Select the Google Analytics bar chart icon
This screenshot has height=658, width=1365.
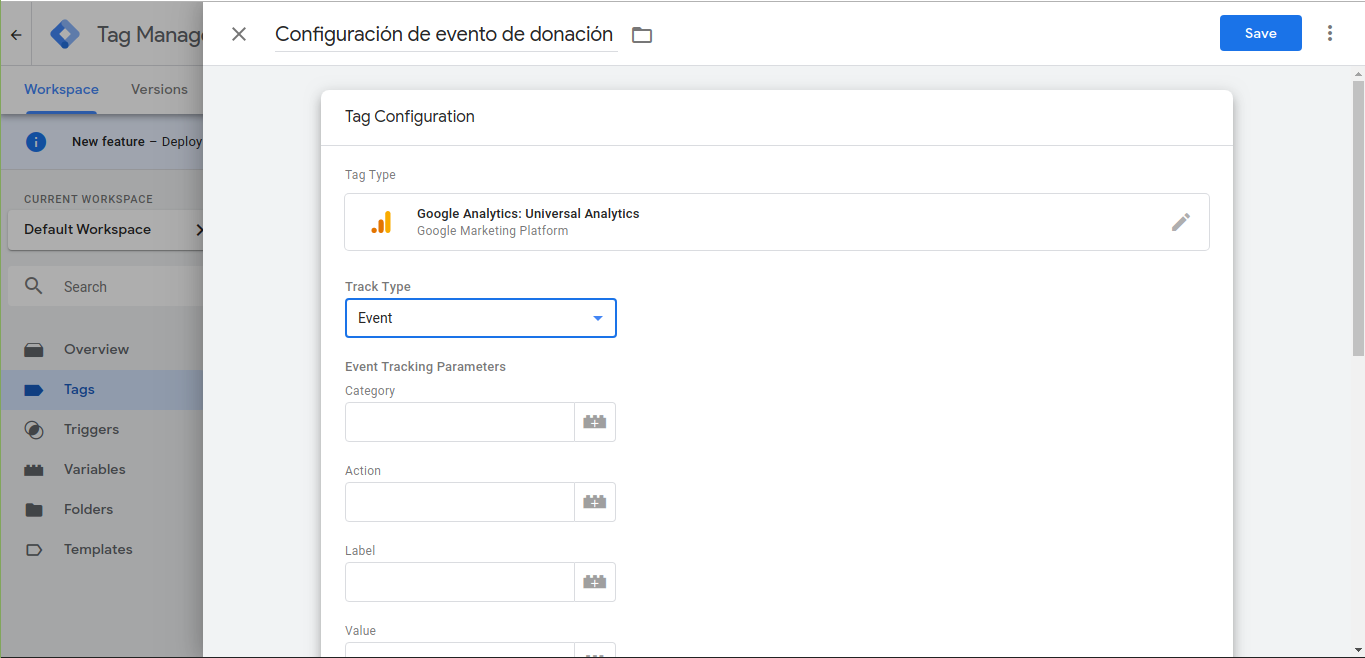point(381,222)
